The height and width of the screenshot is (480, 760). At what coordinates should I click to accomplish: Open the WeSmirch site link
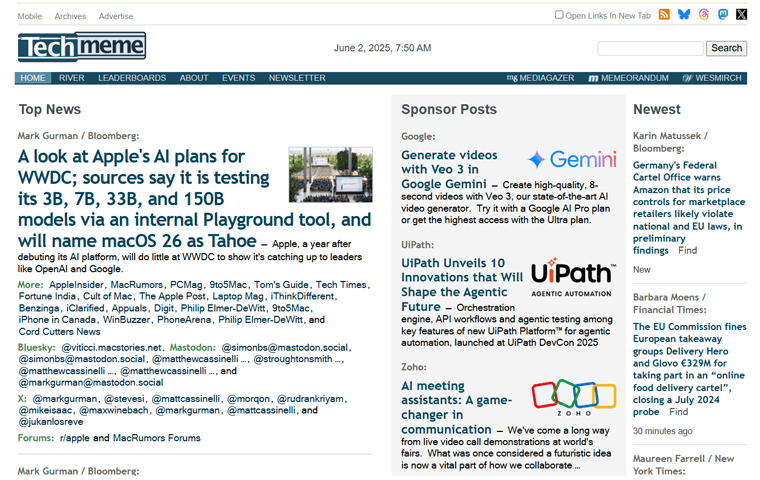click(x=712, y=78)
